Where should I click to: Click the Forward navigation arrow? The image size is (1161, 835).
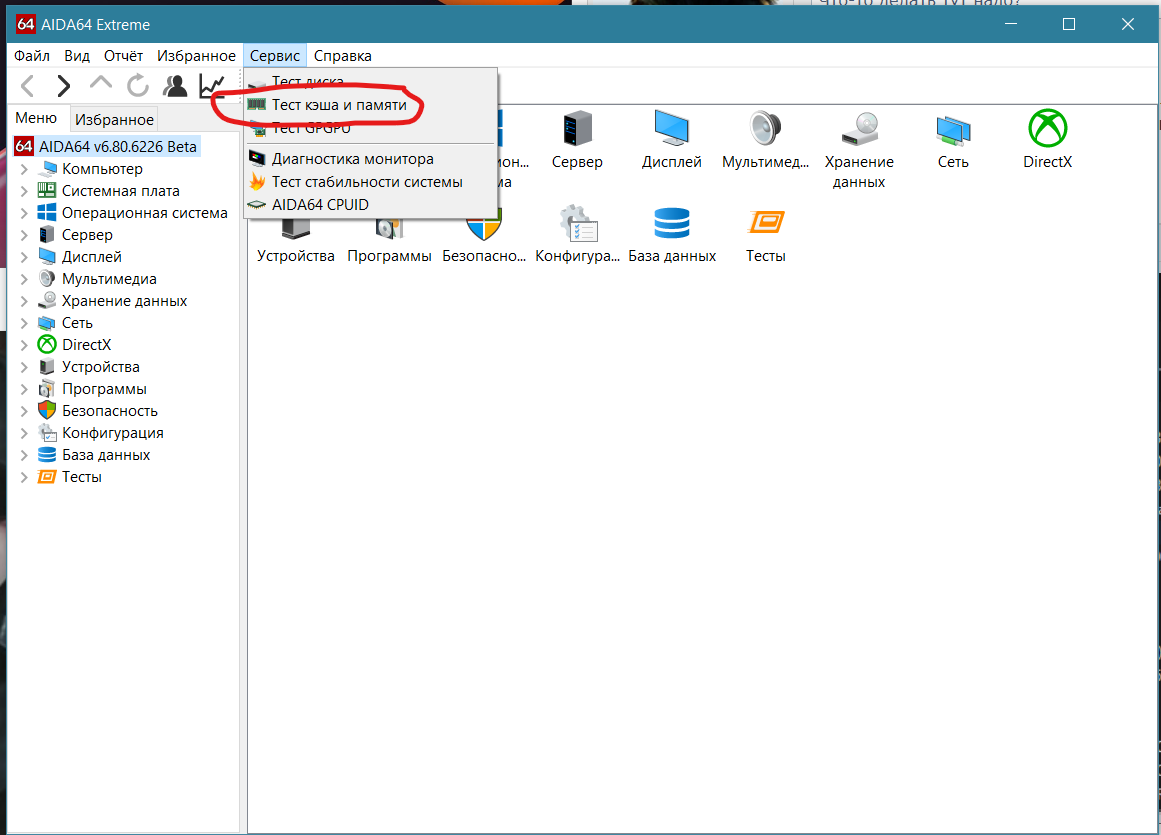64,87
